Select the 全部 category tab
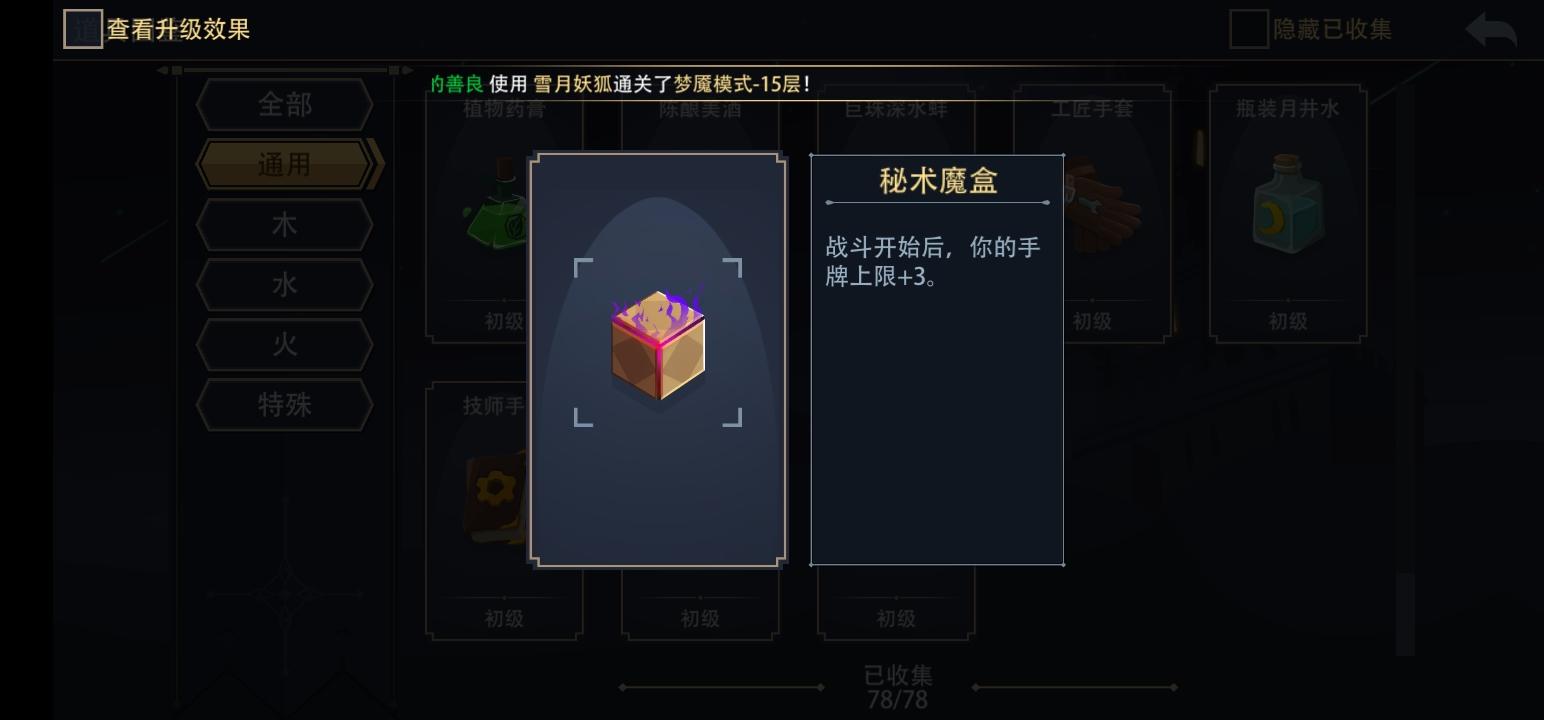This screenshot has height=720, width=1544. click(285, 105)
